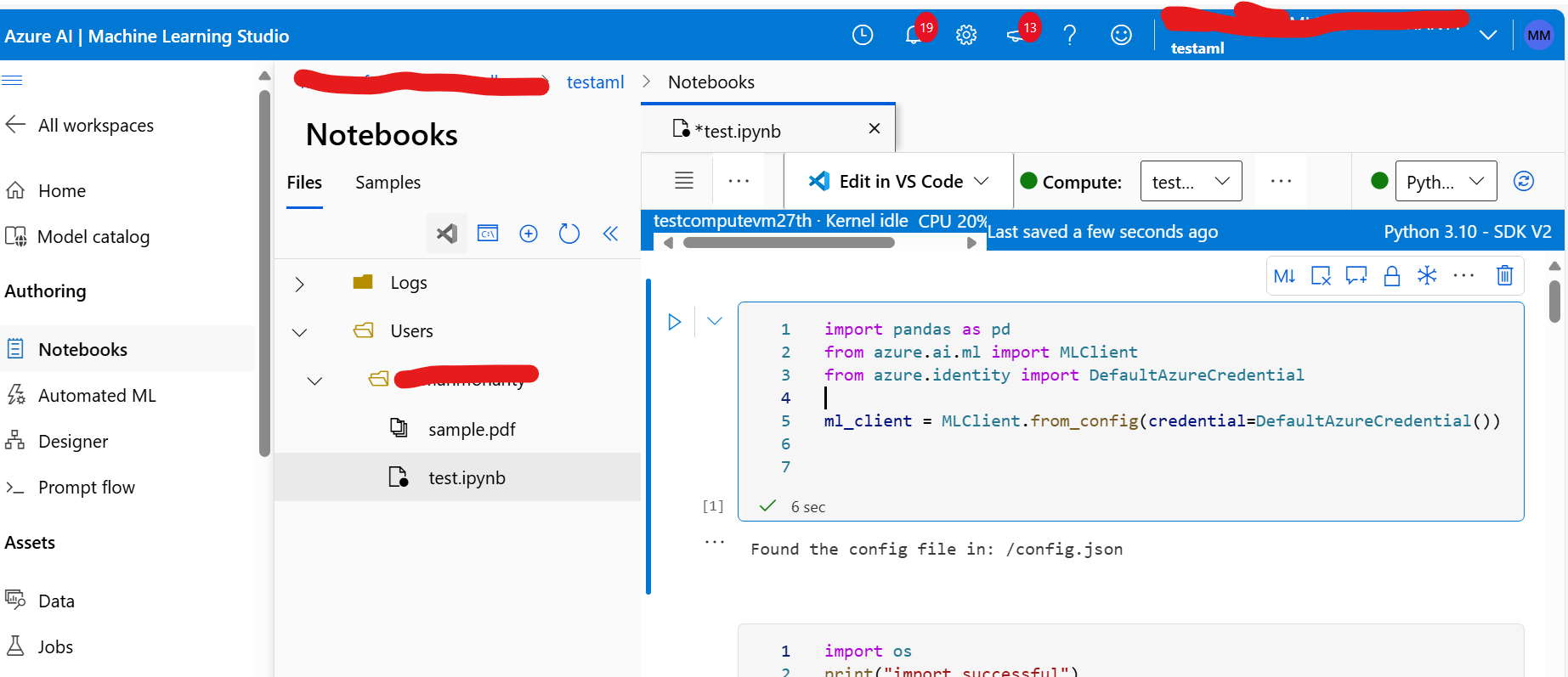Click the notebook vertical scrollbar thumb
The height and width of the screenshot is (677, 1568).
(x=1554, y=302)
